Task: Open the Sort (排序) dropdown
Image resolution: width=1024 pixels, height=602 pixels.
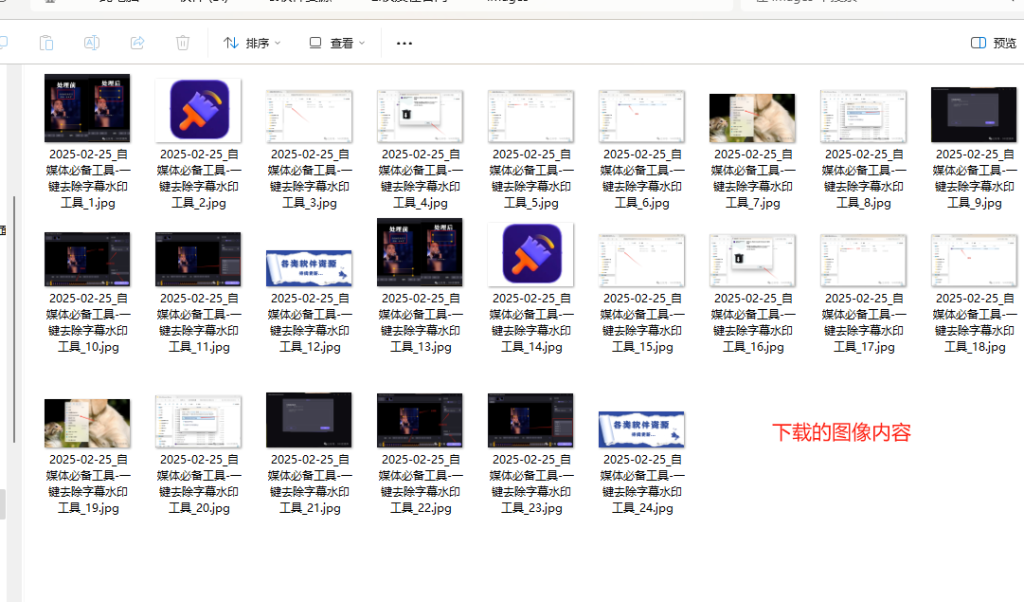Action: click(x=251, y=43)
